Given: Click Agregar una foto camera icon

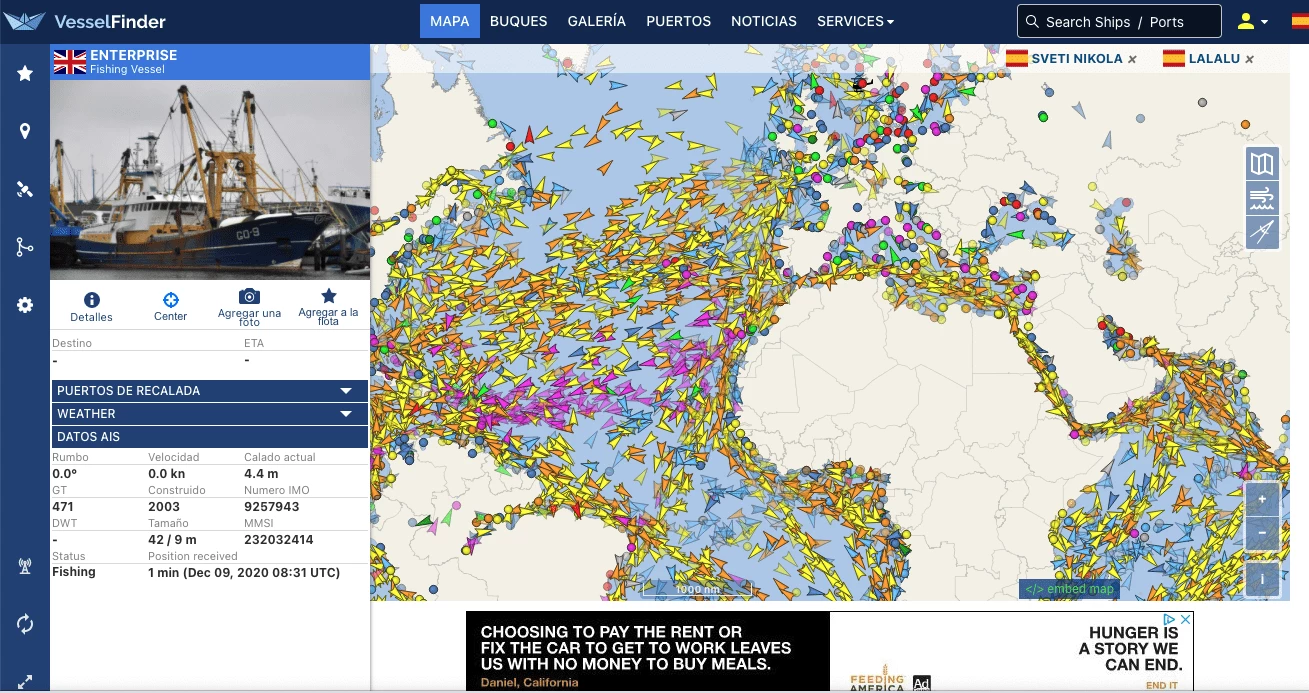Looking at the screenshot, I should pyautogui.click(x=249, y=296).
